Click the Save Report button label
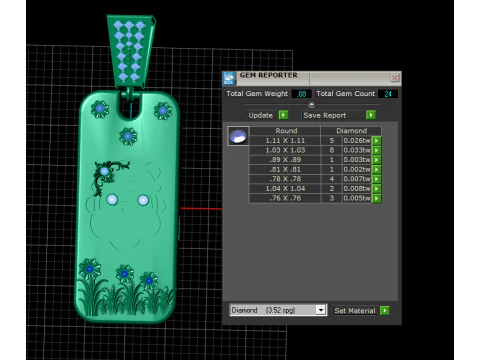The image size is (480, 360). 325,115
